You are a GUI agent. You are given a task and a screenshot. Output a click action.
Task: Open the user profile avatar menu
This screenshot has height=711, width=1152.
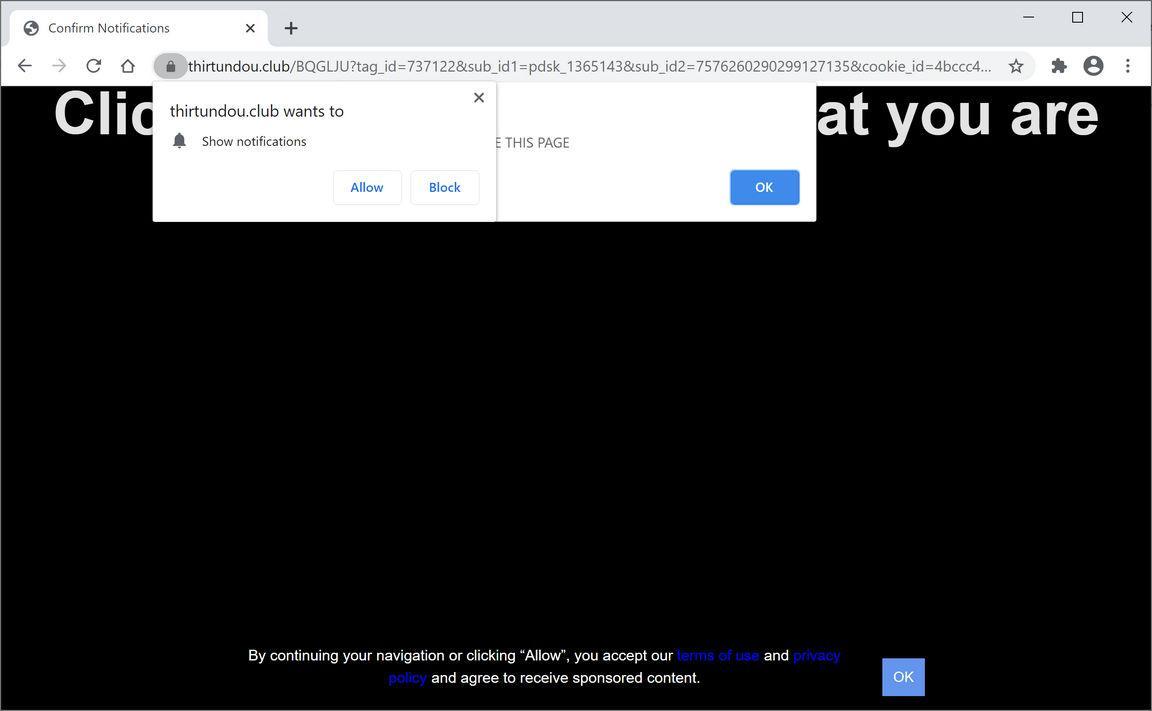[1093, 66]
